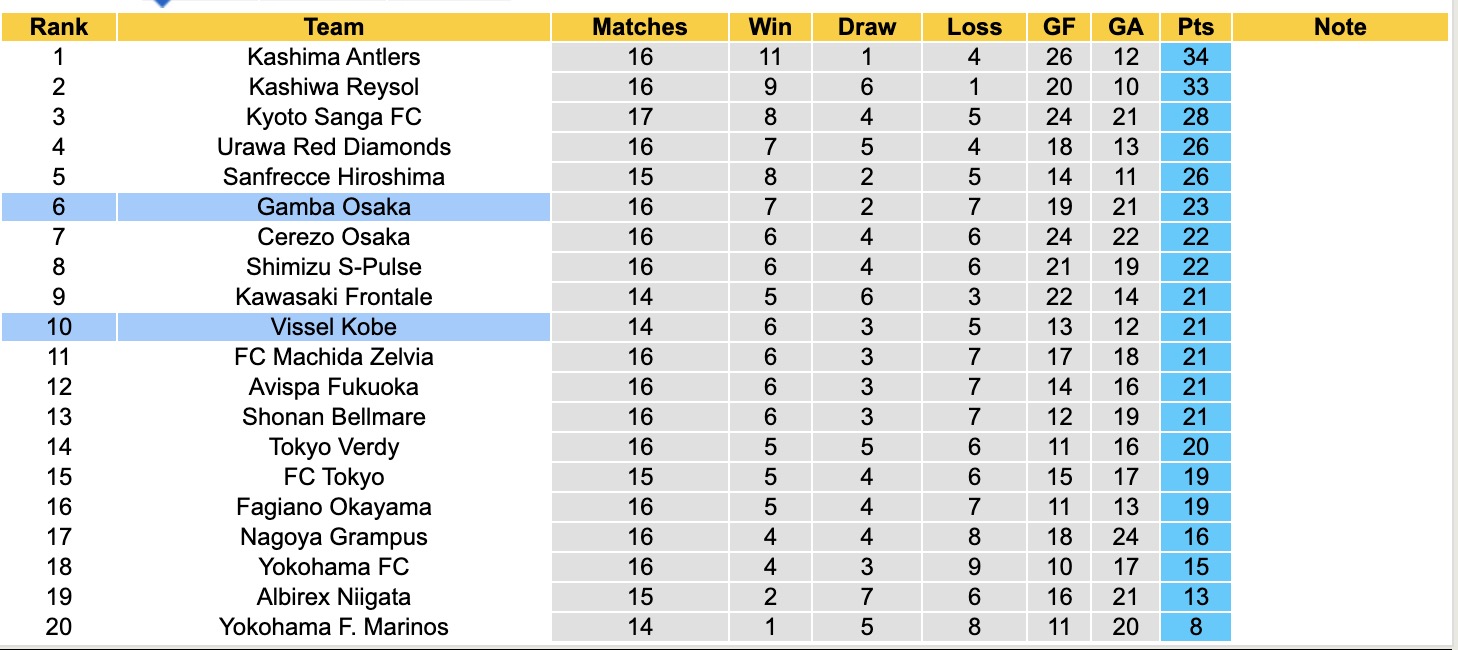Click Kashima Antlers' 34 points cell
Image resolution: width=1458 pixels, height=650 pixels.
pyautogui.click(x=1195, y=57)
